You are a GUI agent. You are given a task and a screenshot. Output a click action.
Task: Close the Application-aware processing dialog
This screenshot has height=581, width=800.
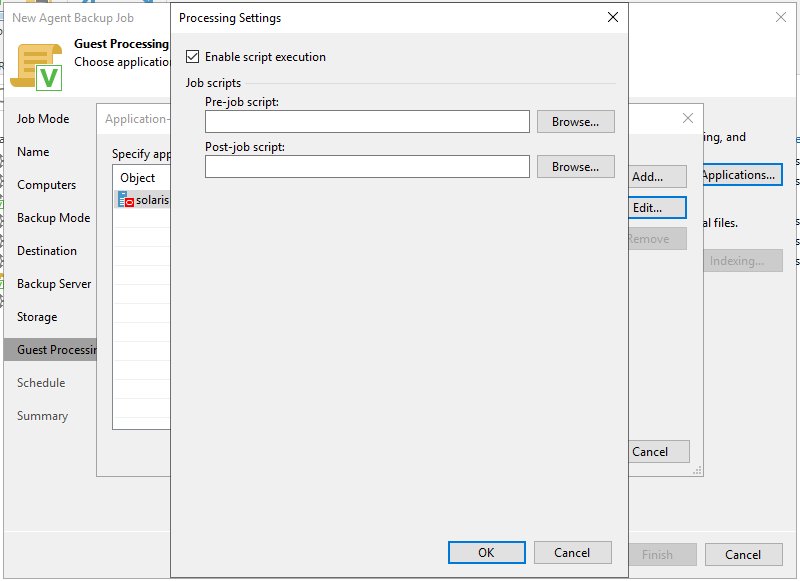[688, 118]
